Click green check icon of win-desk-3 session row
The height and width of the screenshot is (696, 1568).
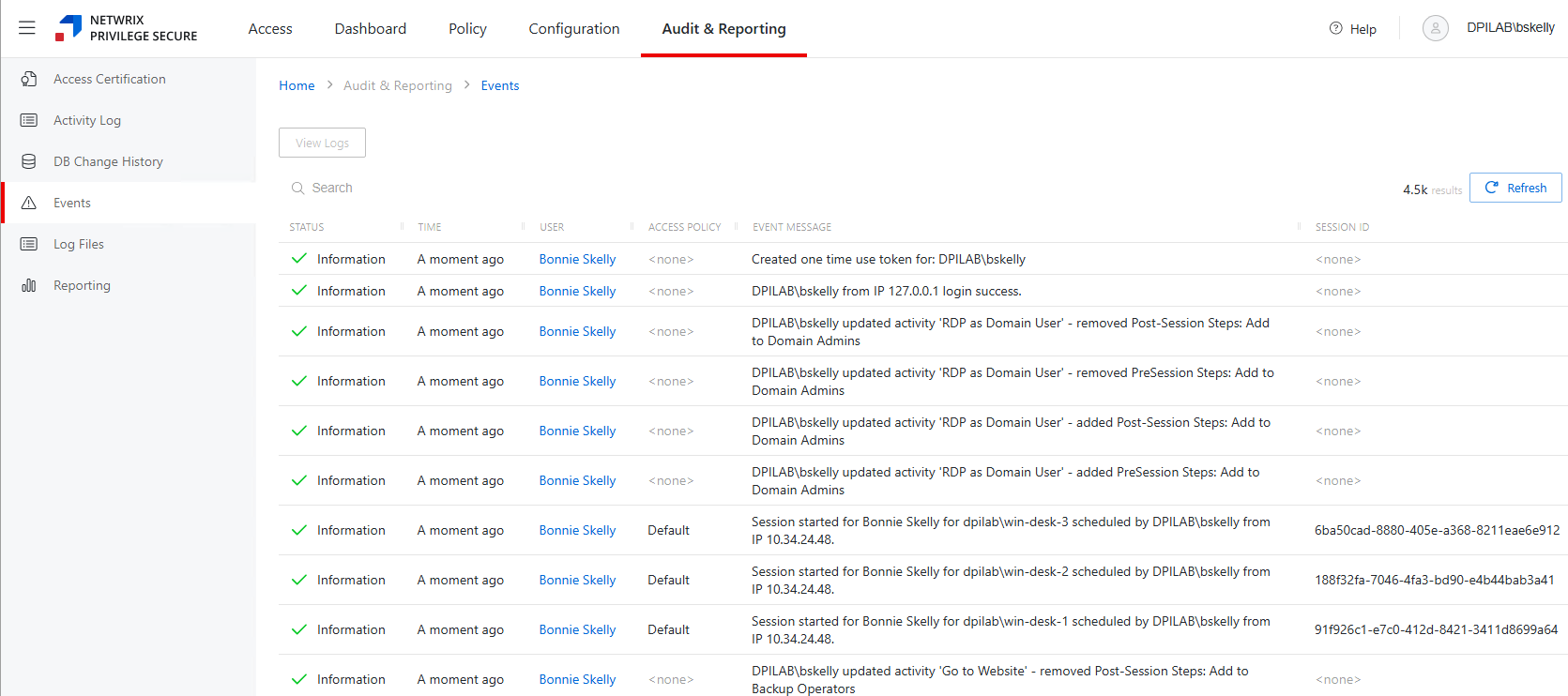(299, 530)
